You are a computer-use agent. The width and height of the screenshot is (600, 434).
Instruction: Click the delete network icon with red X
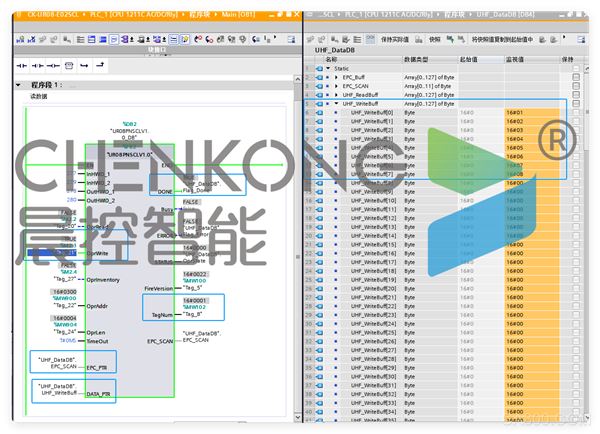pos(32,39)
